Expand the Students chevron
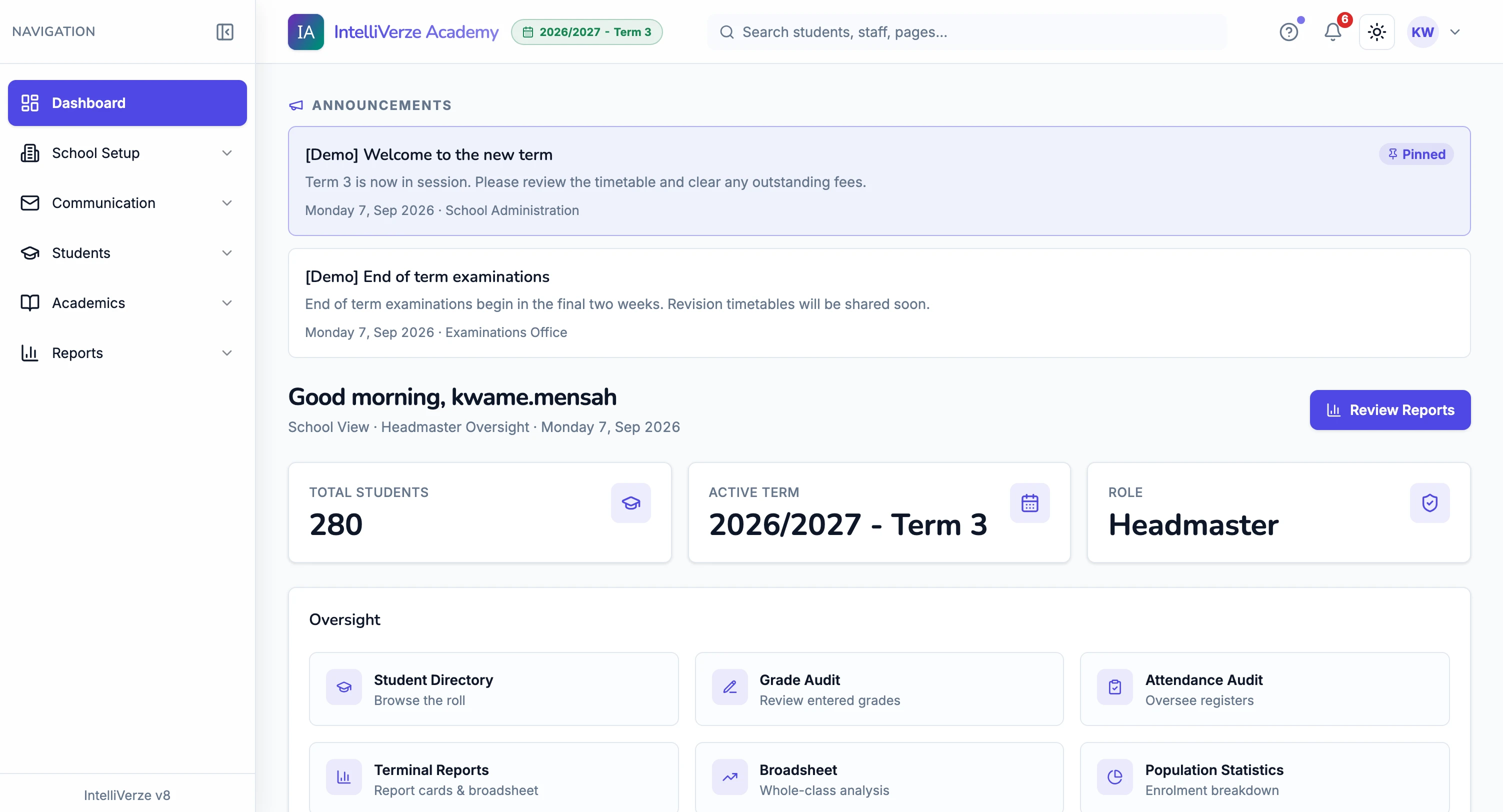1503x812 pixels. coord(227,252)
